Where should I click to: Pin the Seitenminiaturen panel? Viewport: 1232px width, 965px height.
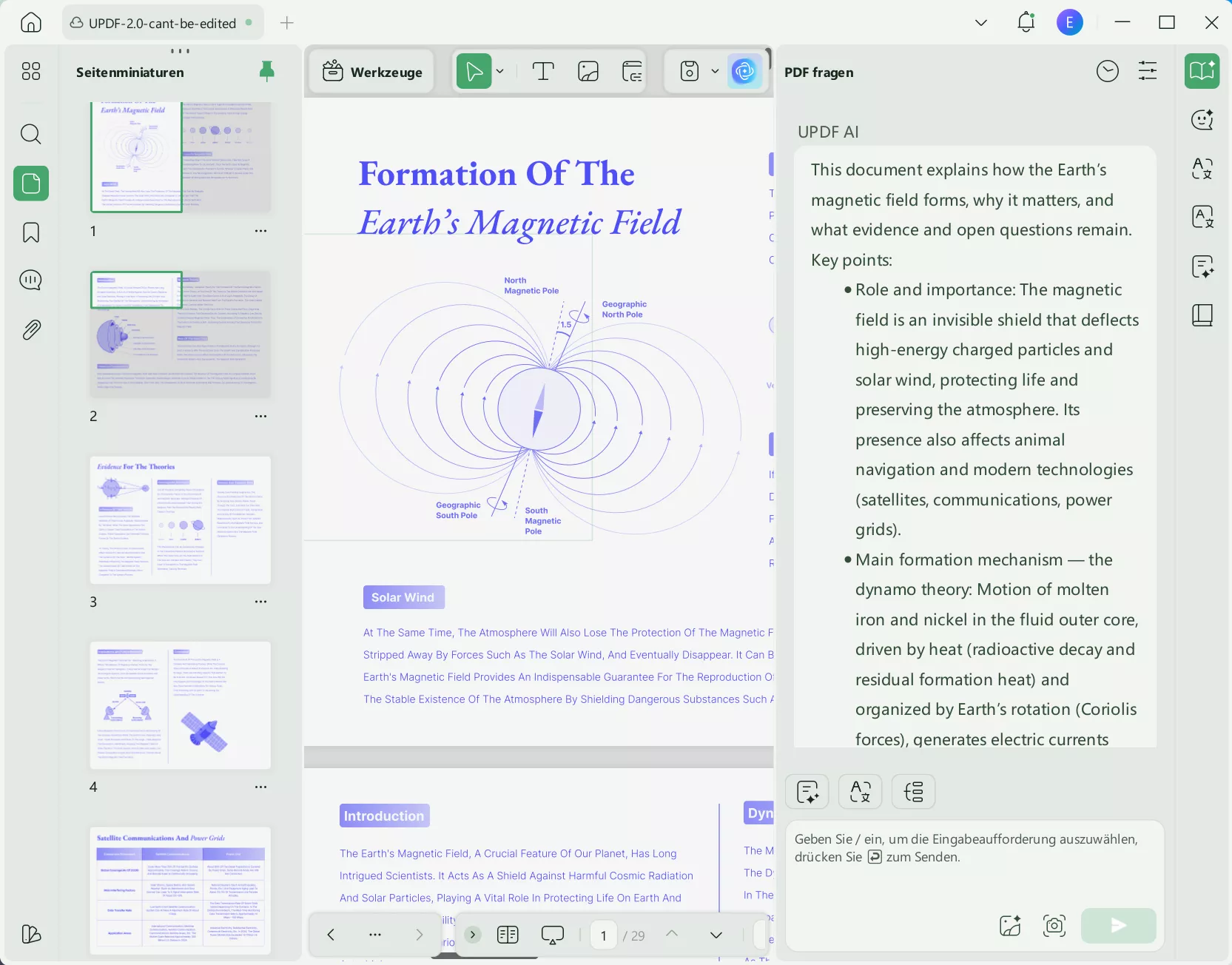click(x=267, y=71)
